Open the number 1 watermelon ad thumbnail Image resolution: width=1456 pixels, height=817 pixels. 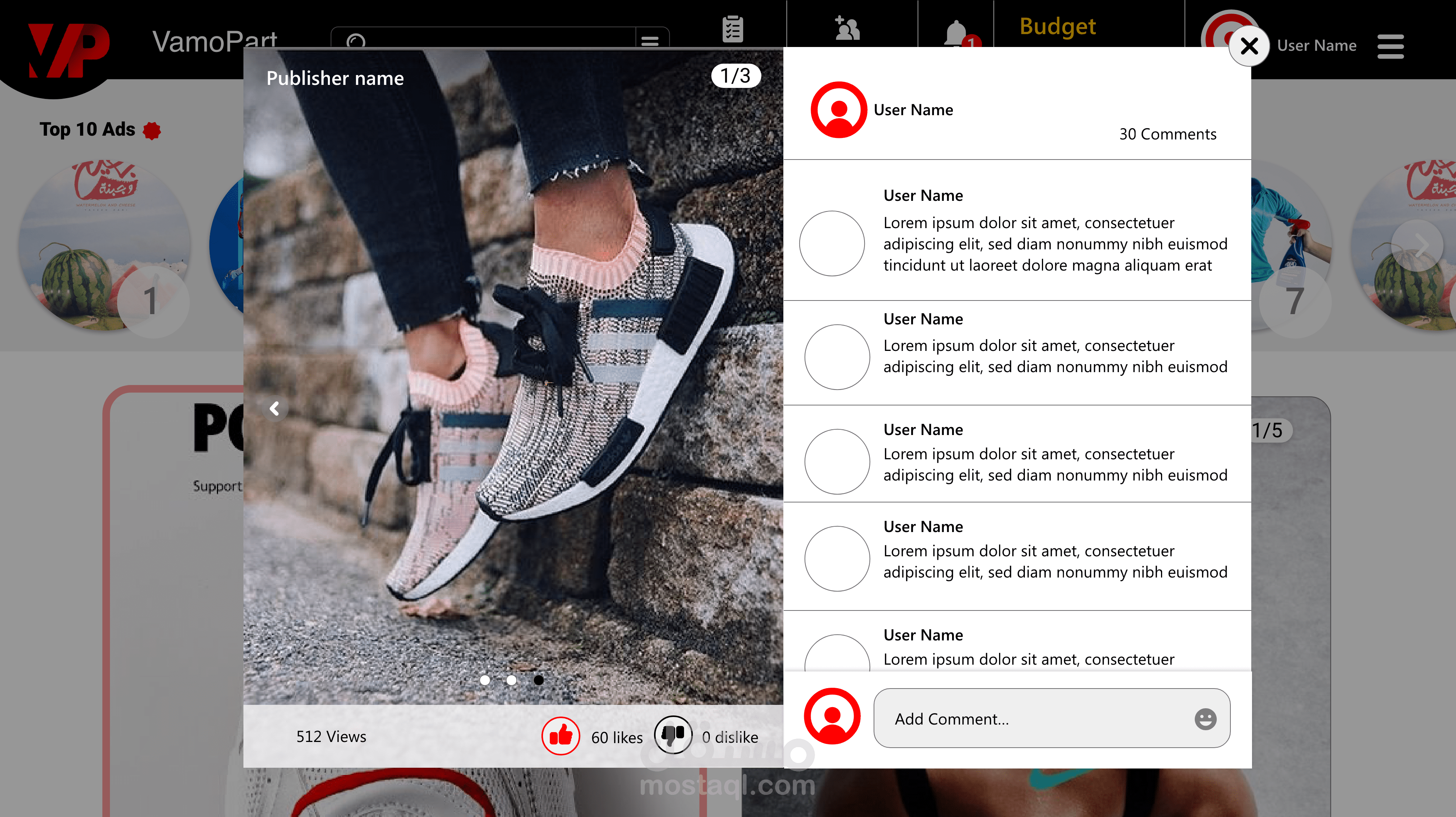click(x=105, y=246)
